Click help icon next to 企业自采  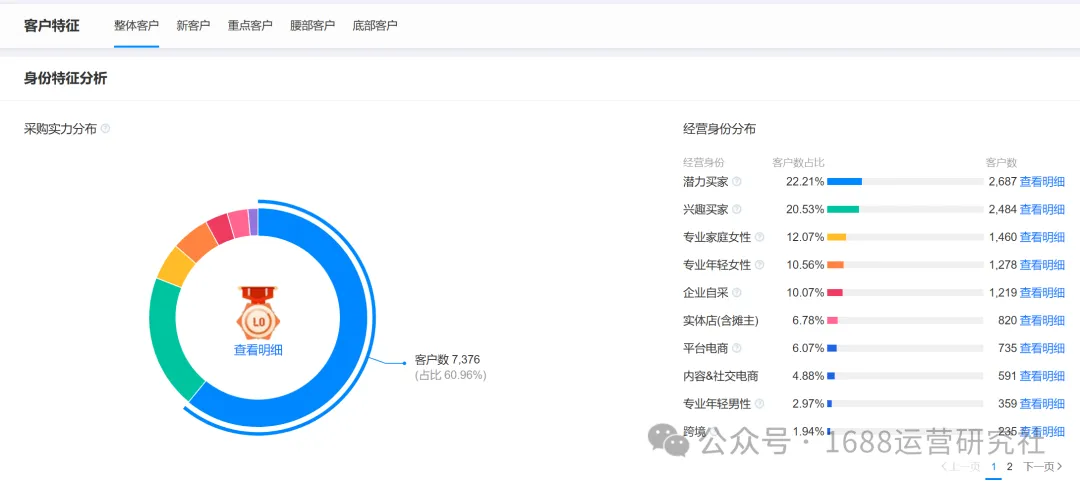click(x=737, y=293)
